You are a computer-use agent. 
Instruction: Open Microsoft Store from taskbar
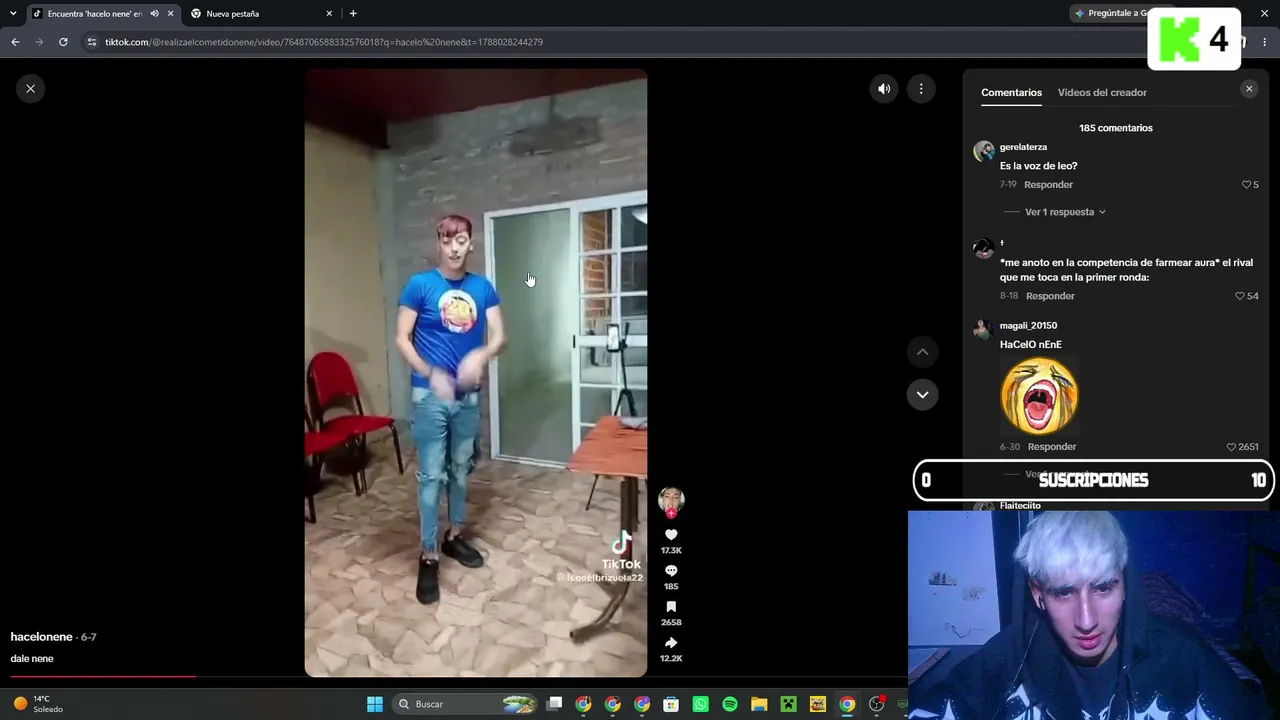coord(671,704)
